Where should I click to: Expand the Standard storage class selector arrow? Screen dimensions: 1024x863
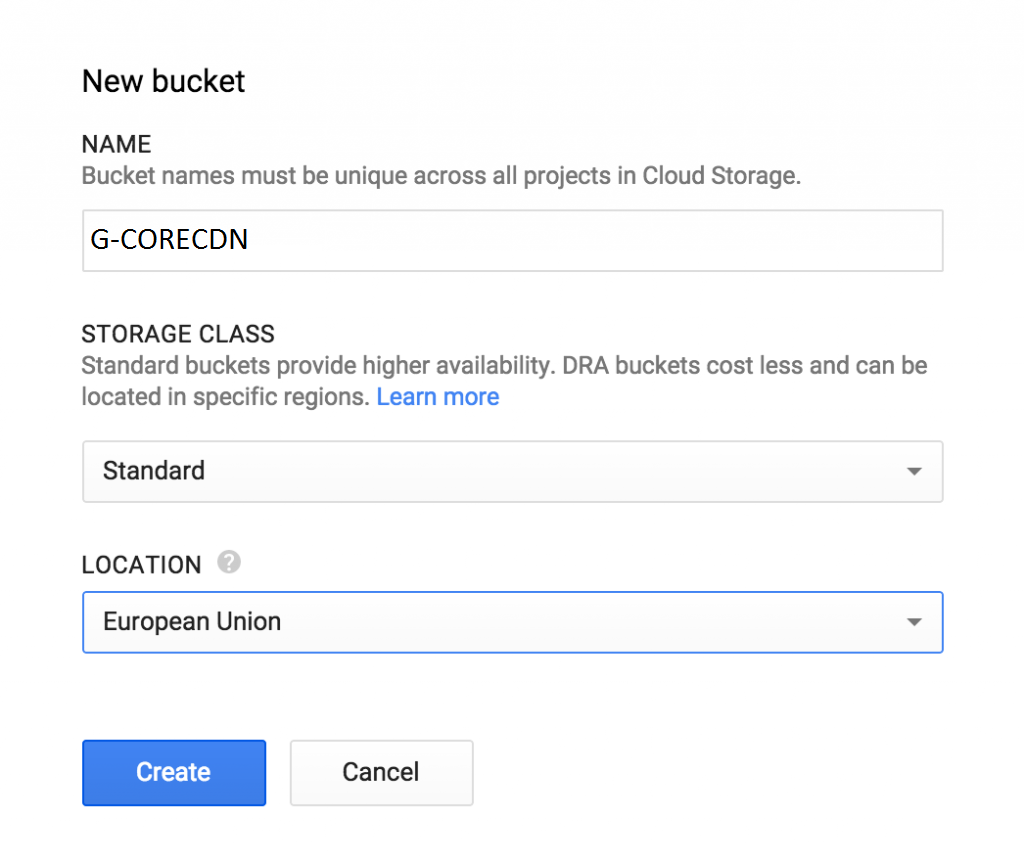(x=913, y=471)
